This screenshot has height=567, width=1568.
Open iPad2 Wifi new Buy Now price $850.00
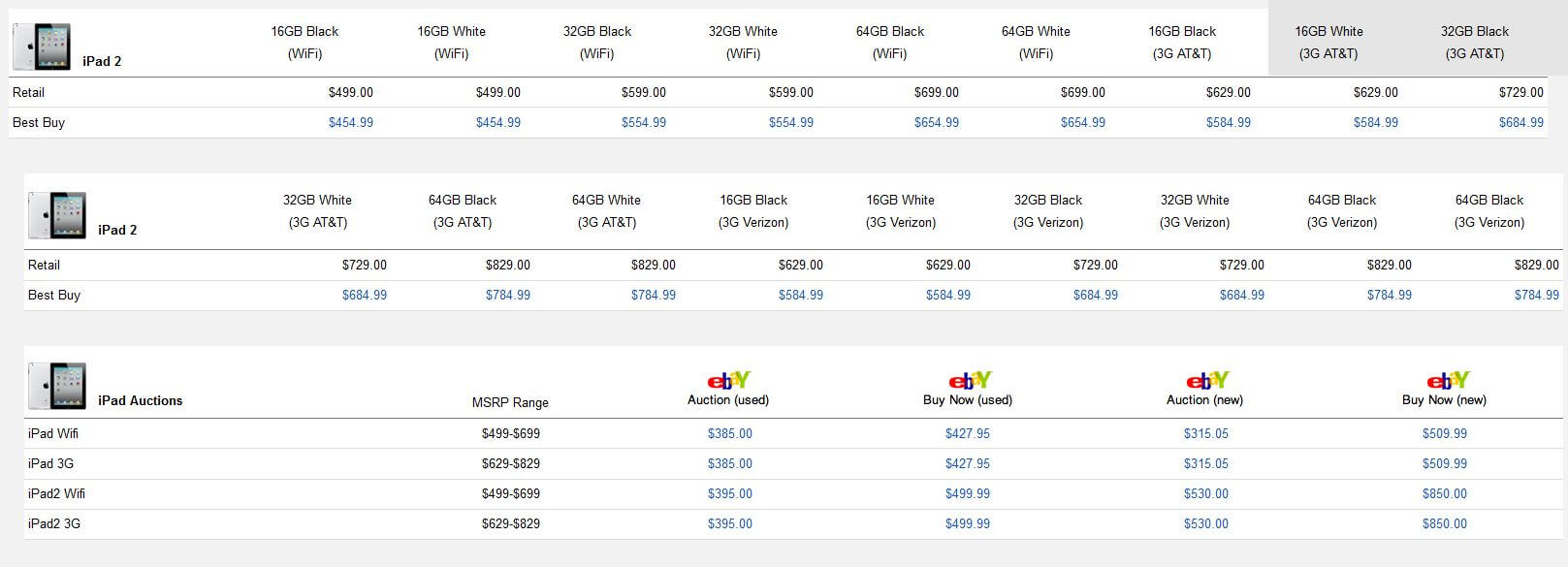[x=1445, y=494]
